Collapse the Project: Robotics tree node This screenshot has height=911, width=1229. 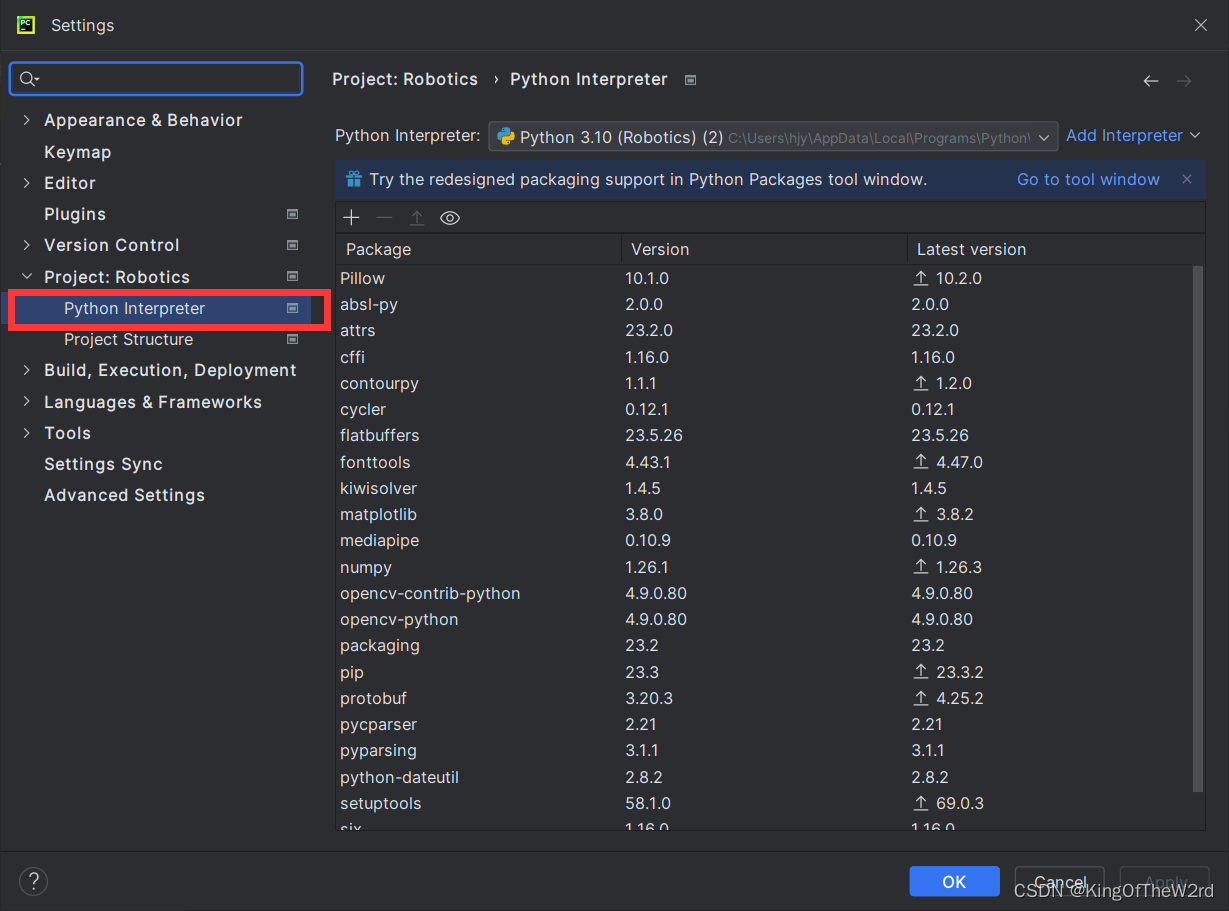(x=26, y=276)
